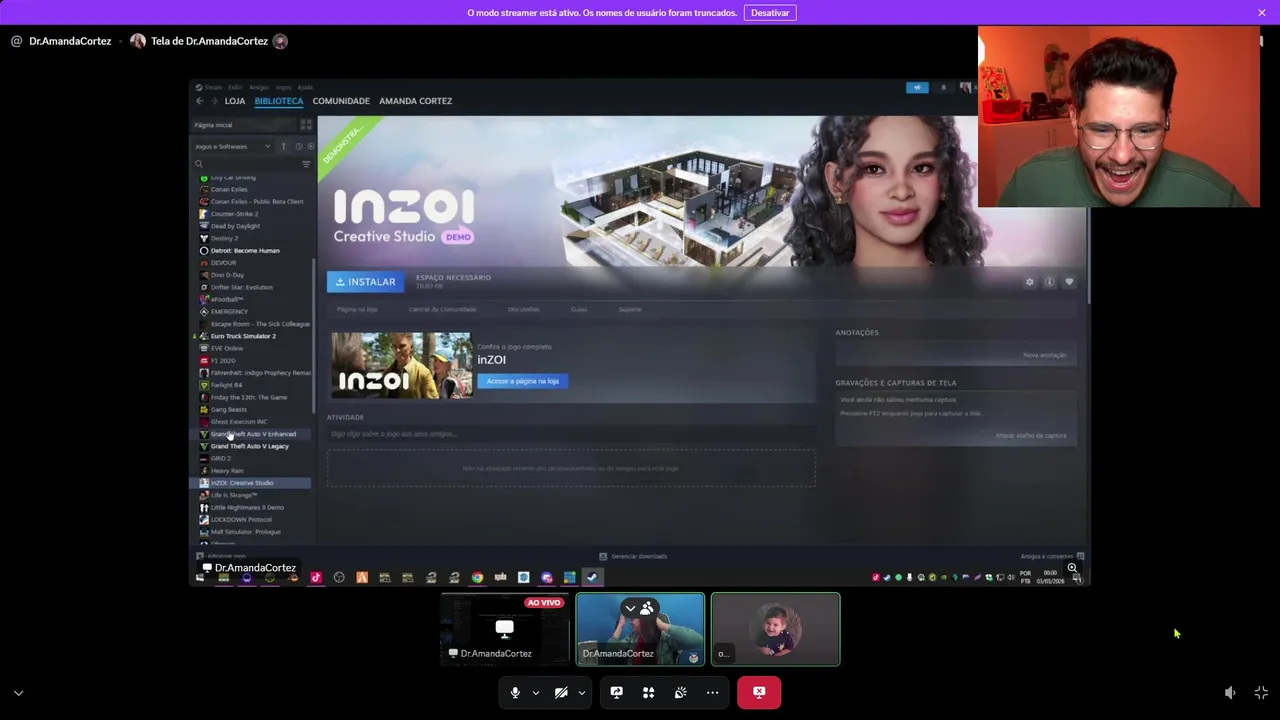Open Amigos e conversas panel

[1051, 556]
